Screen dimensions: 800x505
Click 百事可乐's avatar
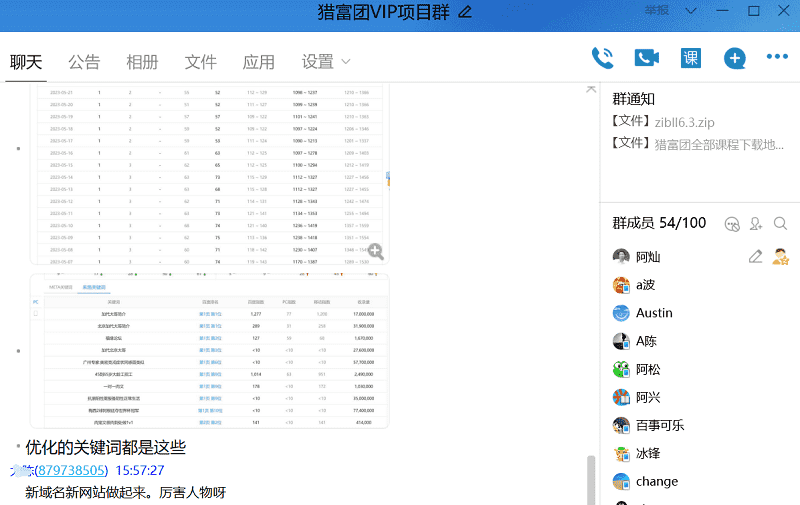(621, 425)
